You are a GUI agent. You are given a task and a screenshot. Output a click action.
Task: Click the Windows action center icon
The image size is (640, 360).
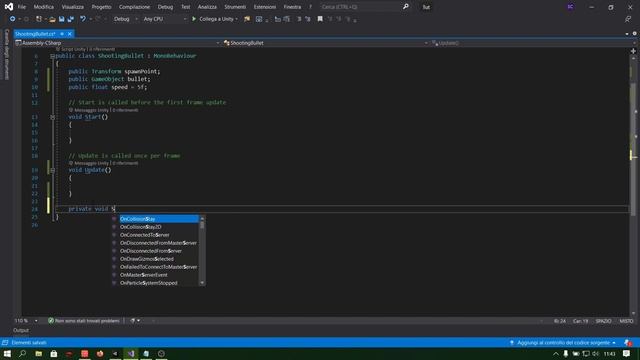pyautogui.click(x=627, y=353)
